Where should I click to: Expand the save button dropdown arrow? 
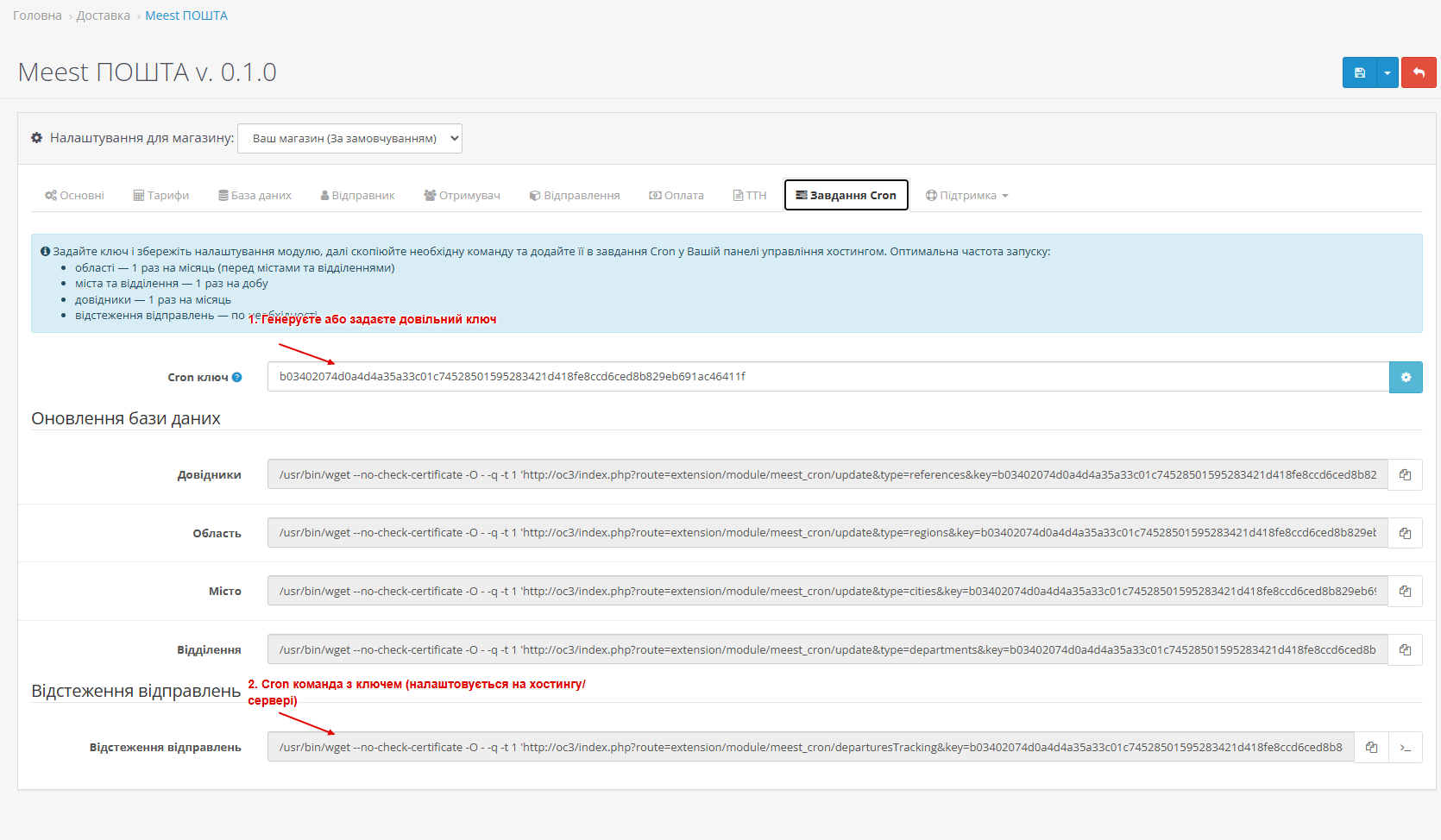click(1387, 72)
